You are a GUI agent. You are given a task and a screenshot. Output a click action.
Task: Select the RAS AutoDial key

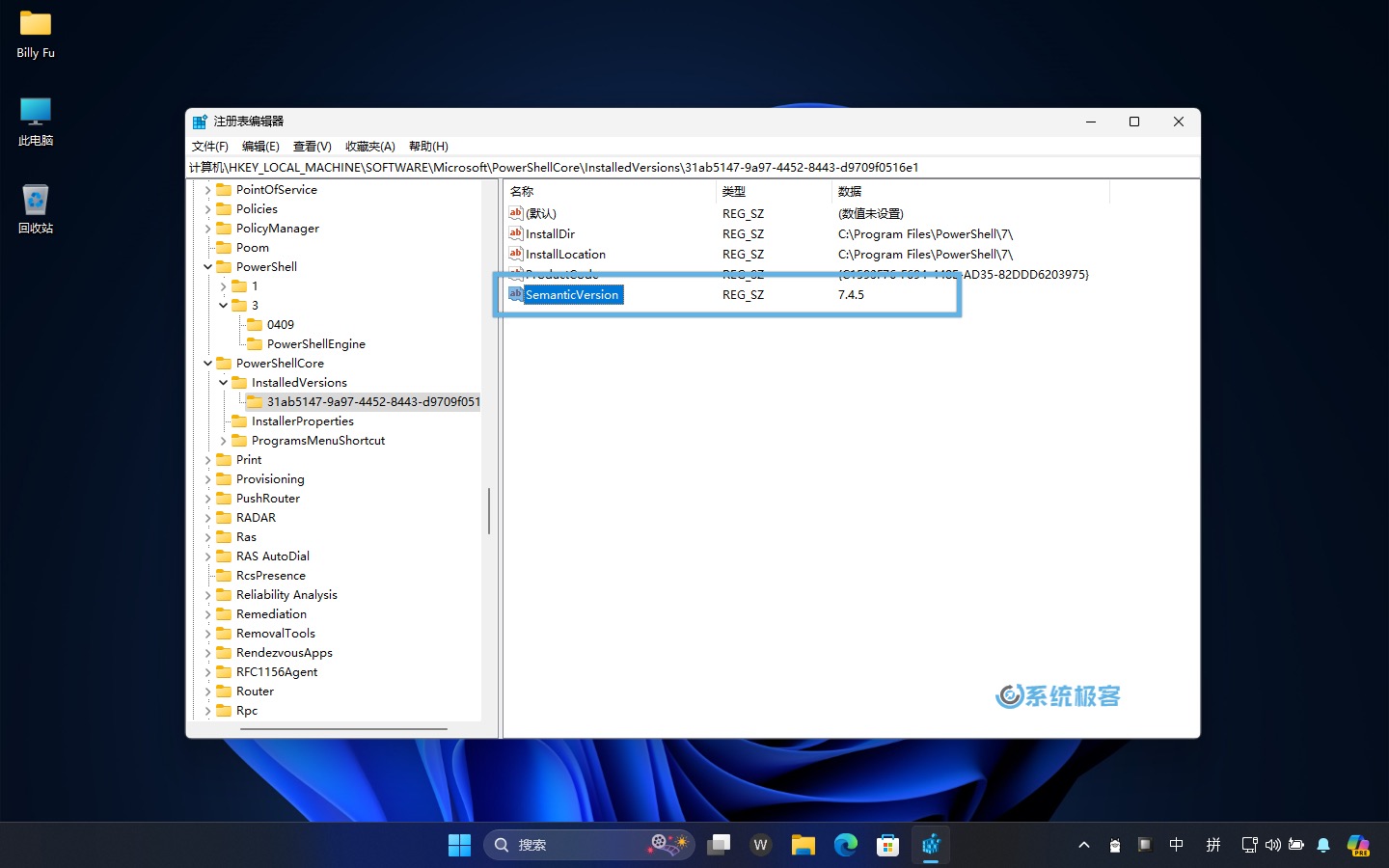point(272,556)
